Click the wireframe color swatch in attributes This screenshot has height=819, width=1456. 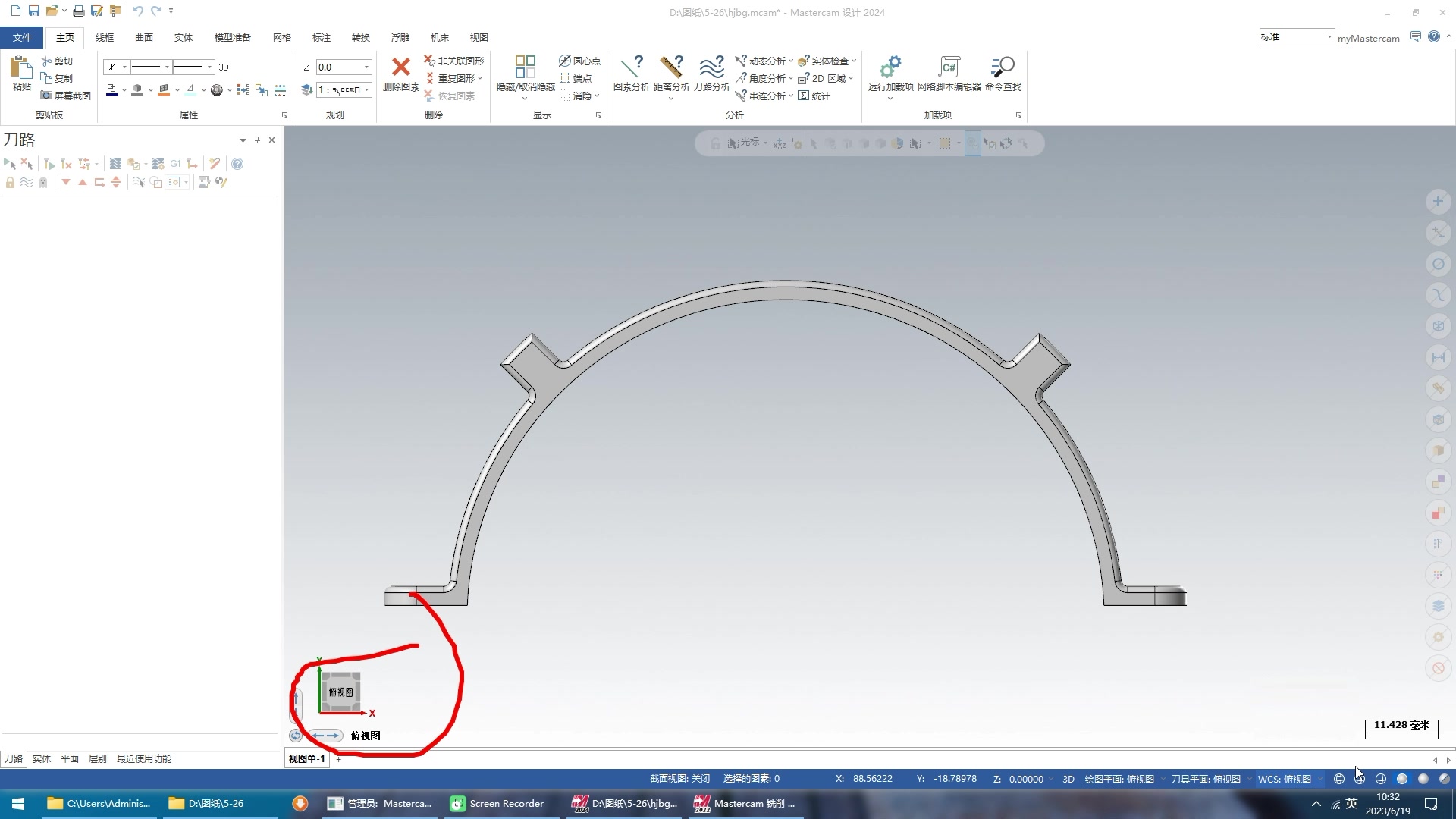pos(112,90)
